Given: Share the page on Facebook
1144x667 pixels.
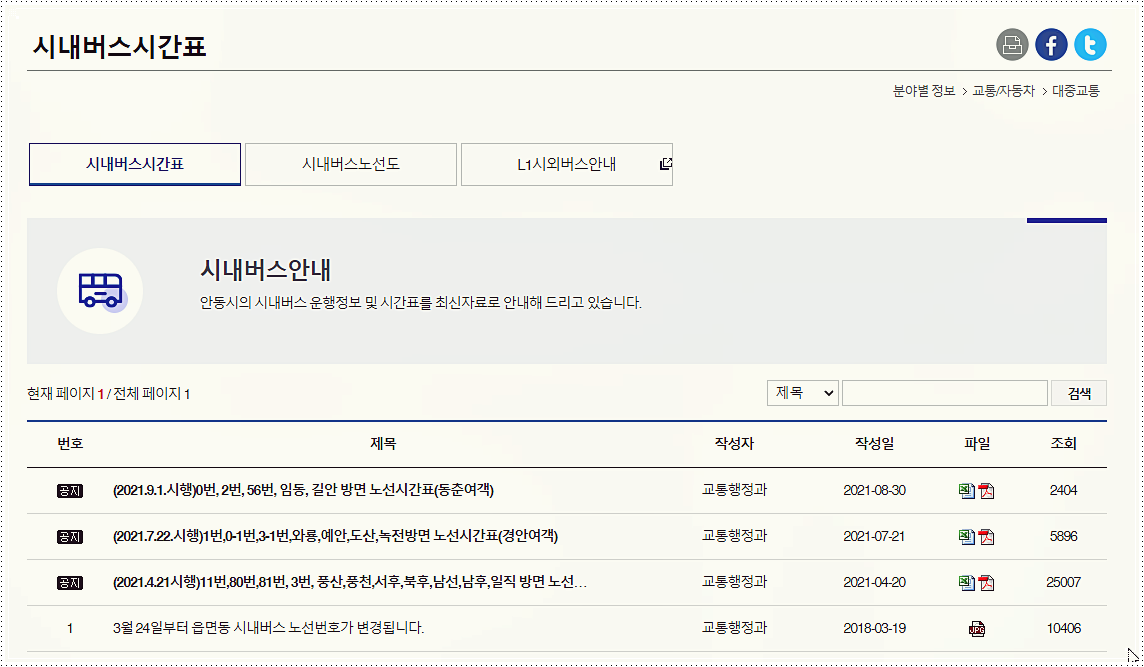Looking at the screenshot, I should (1051, 45).
